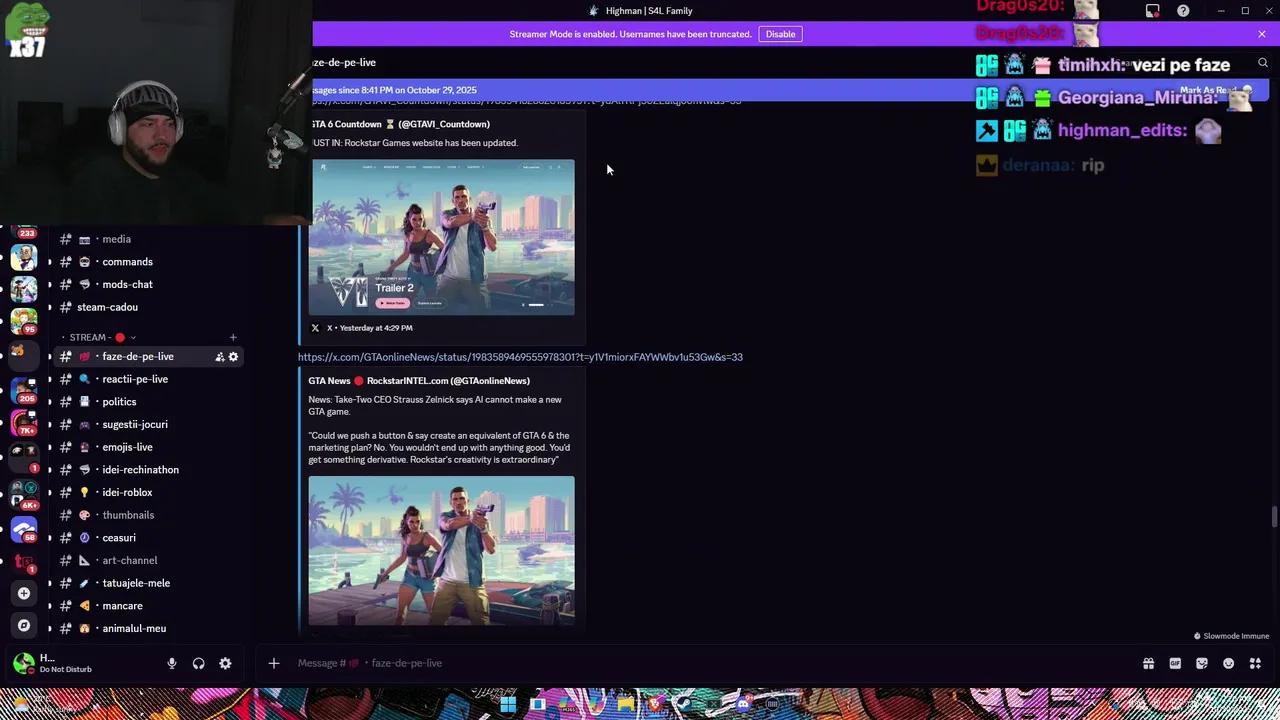
Task: Click chat scrollbar thumb
Action: click(1273, 517)
